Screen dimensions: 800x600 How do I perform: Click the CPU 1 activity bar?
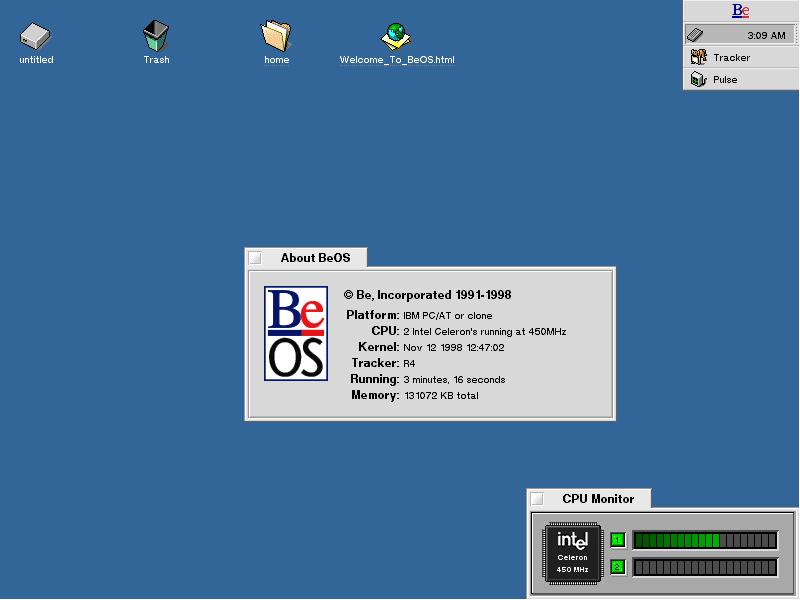705,540
